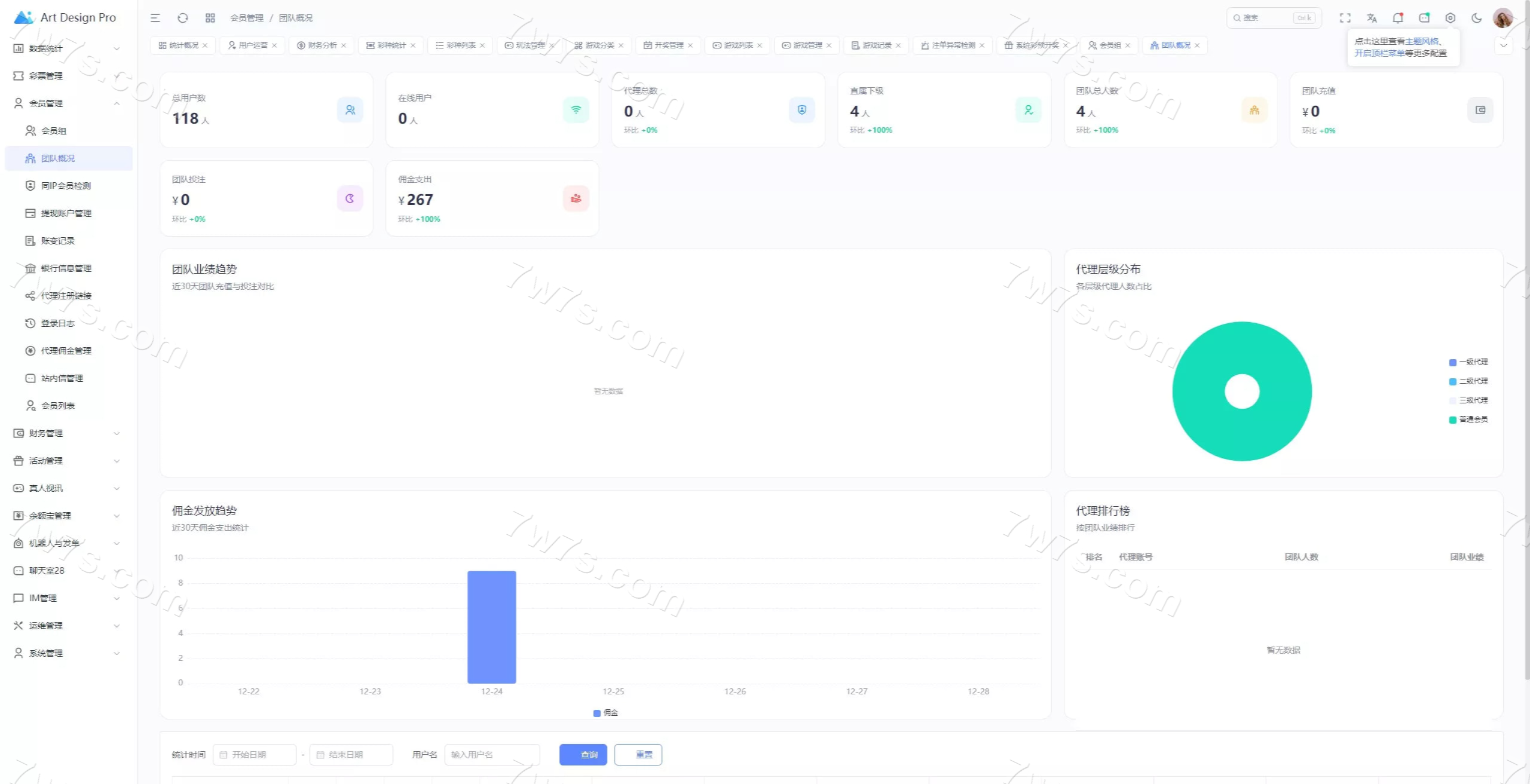The image size is (1530, 784).
Task: Collapse the sidebar menu hamburger icon
Action: (x=155, y=18)
